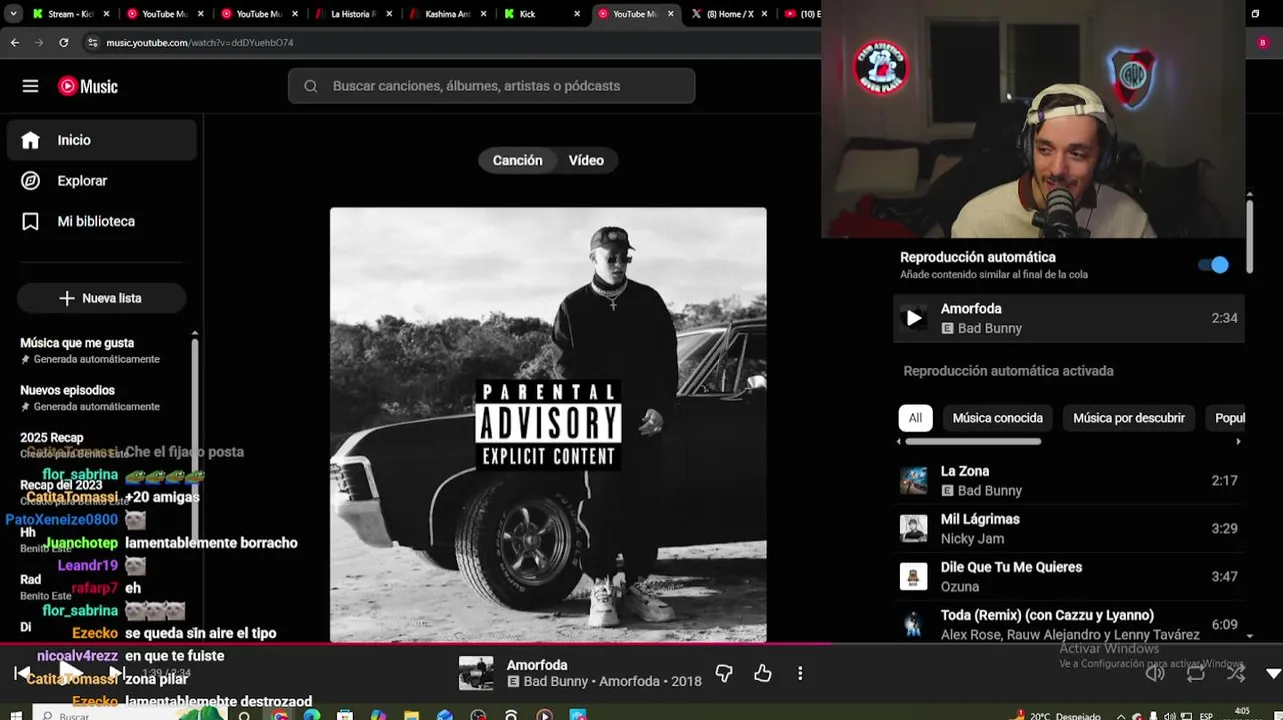Open the volume control

point(1155,673)
